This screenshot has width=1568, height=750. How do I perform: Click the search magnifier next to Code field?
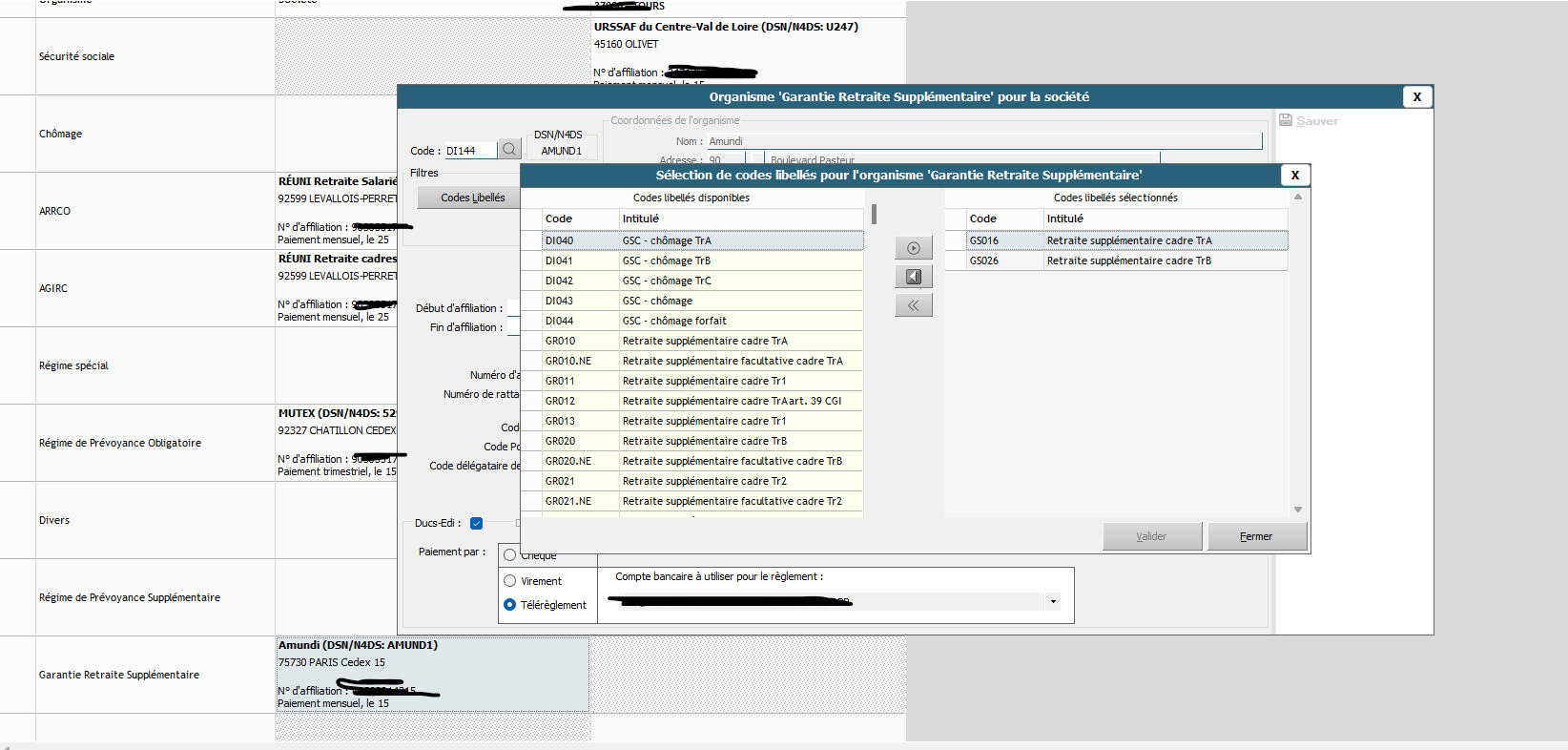509,149
